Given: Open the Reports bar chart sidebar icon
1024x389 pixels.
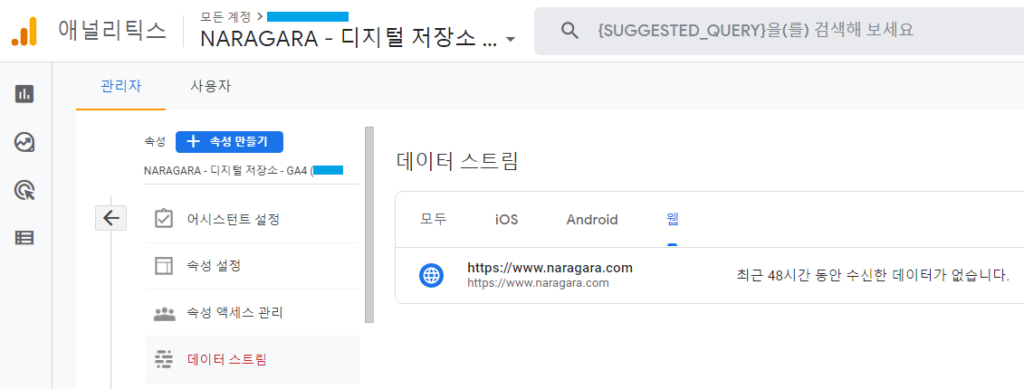Looking at the screenshot, I should [24, 94].
